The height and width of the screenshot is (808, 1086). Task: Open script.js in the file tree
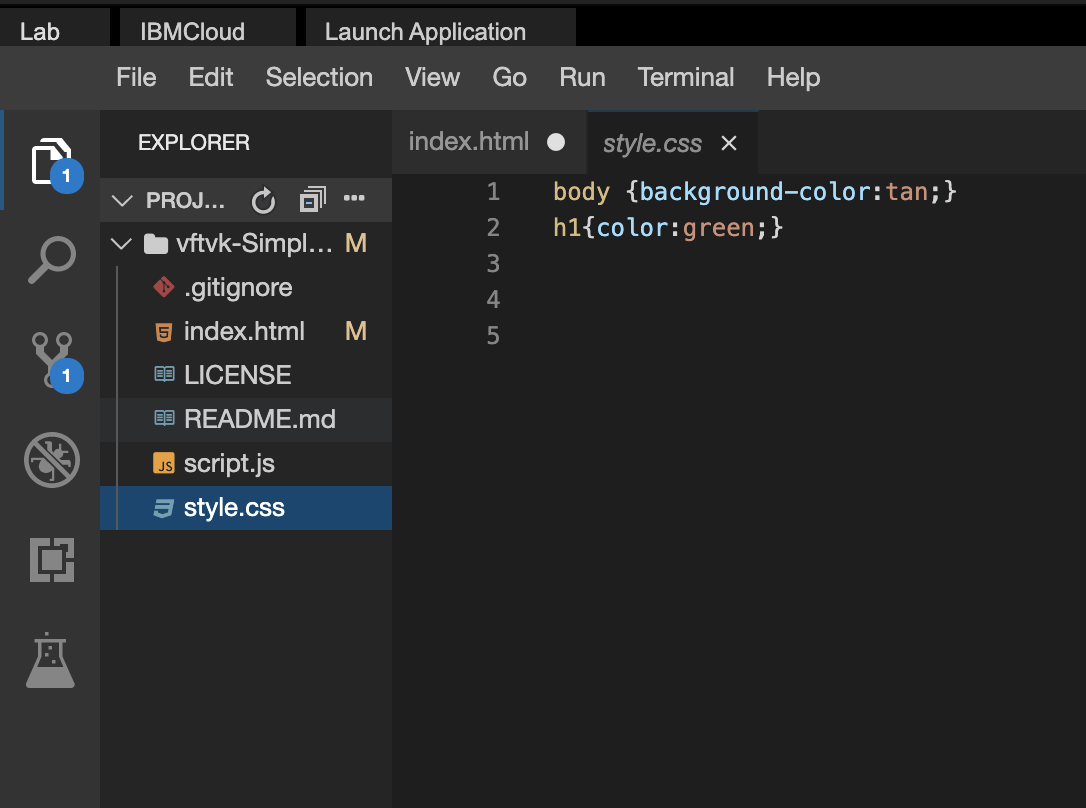229,464
